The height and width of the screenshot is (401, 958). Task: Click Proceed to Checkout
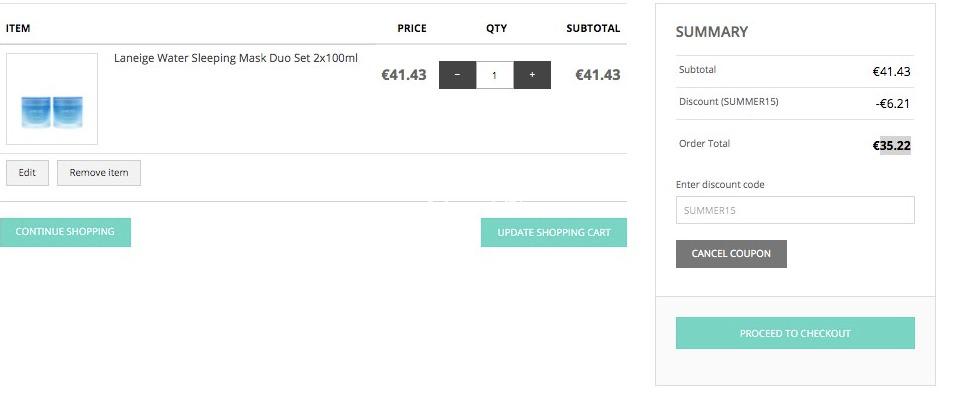click(x=795, y=333)
